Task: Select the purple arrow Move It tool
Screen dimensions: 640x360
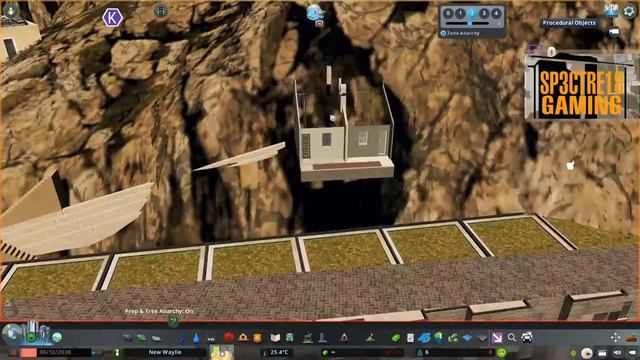Action: [x=497, y=338]
